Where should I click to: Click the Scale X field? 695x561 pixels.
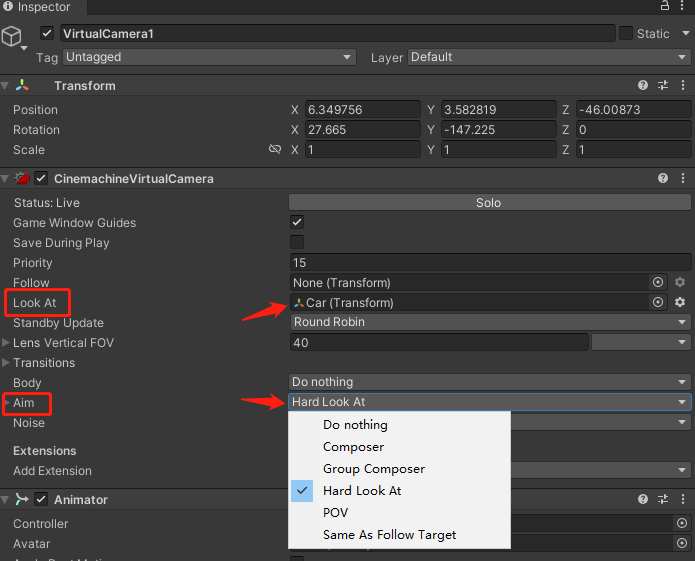pos(363,149)
